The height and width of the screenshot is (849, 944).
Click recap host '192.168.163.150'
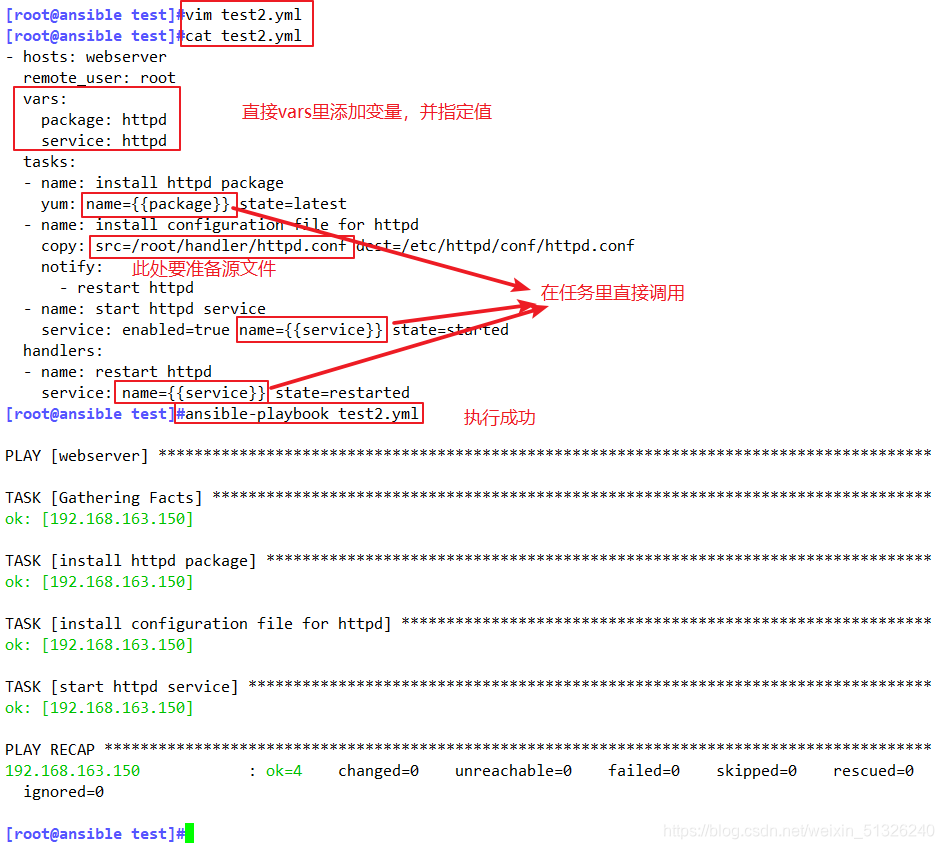[x=73, y=771]
